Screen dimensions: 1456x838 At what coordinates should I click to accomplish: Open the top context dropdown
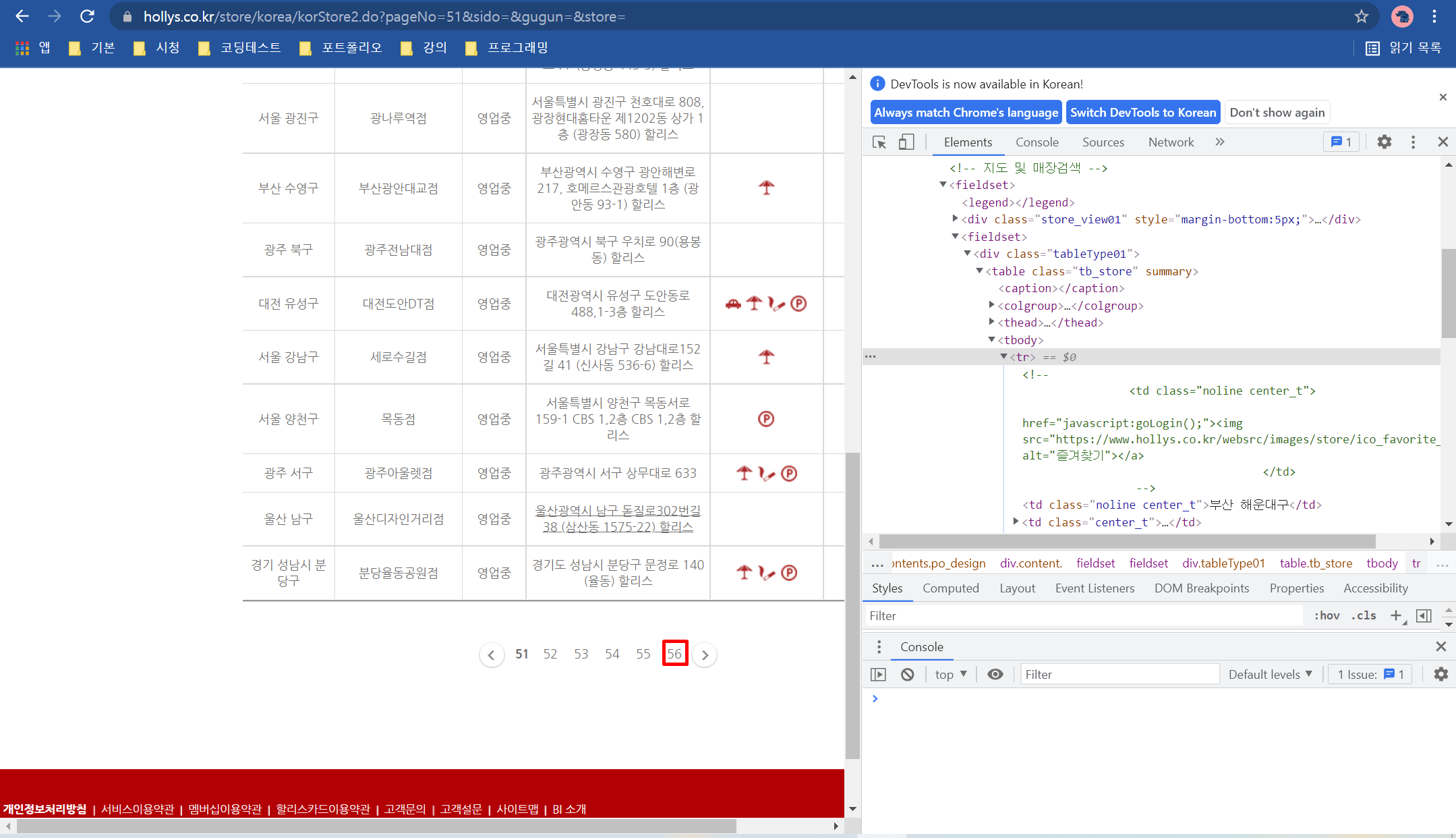(950, 674)
